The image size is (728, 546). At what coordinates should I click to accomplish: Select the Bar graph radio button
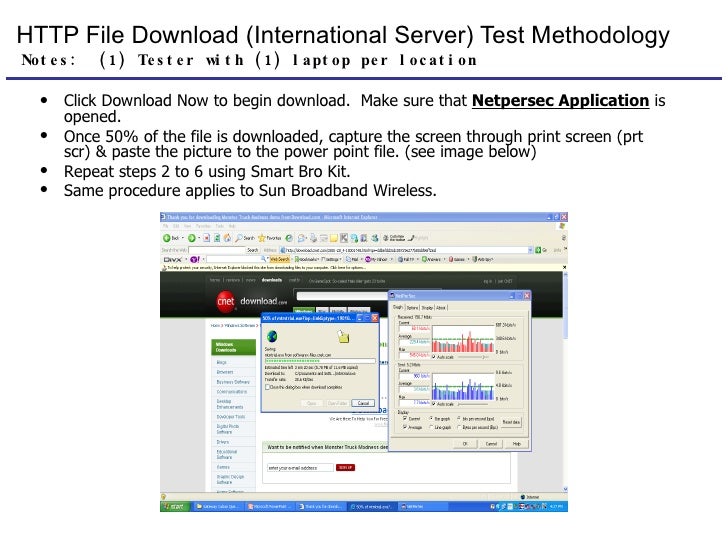click(431, 419)
